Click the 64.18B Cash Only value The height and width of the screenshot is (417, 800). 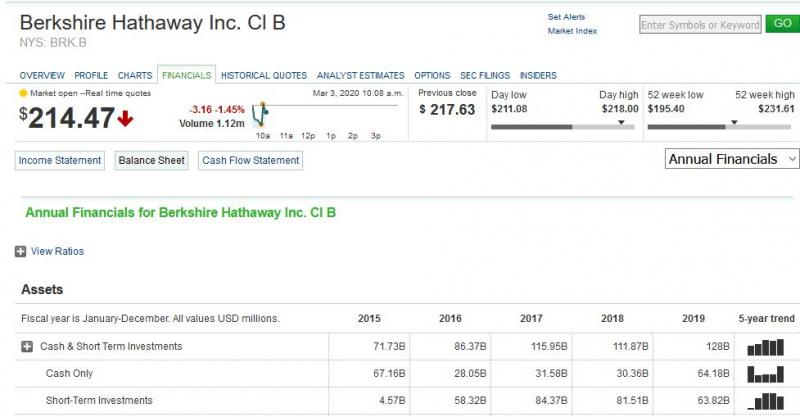click(713, 374)
